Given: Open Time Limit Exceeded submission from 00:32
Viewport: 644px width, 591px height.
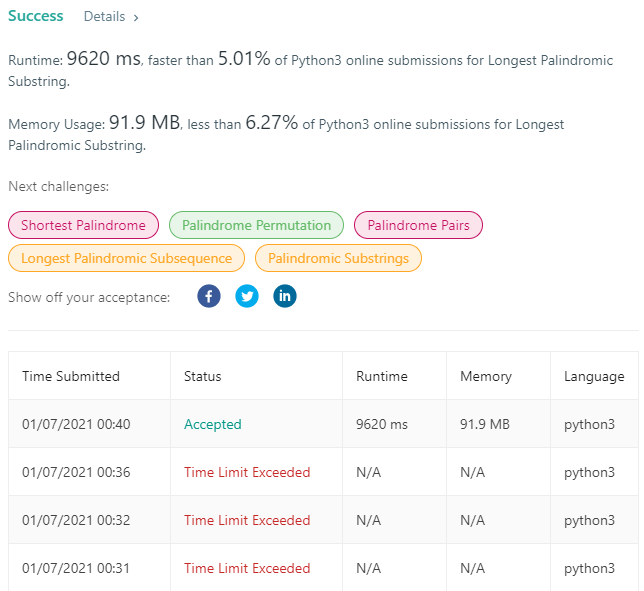Looking at the screenshot, I should point(247,520).
